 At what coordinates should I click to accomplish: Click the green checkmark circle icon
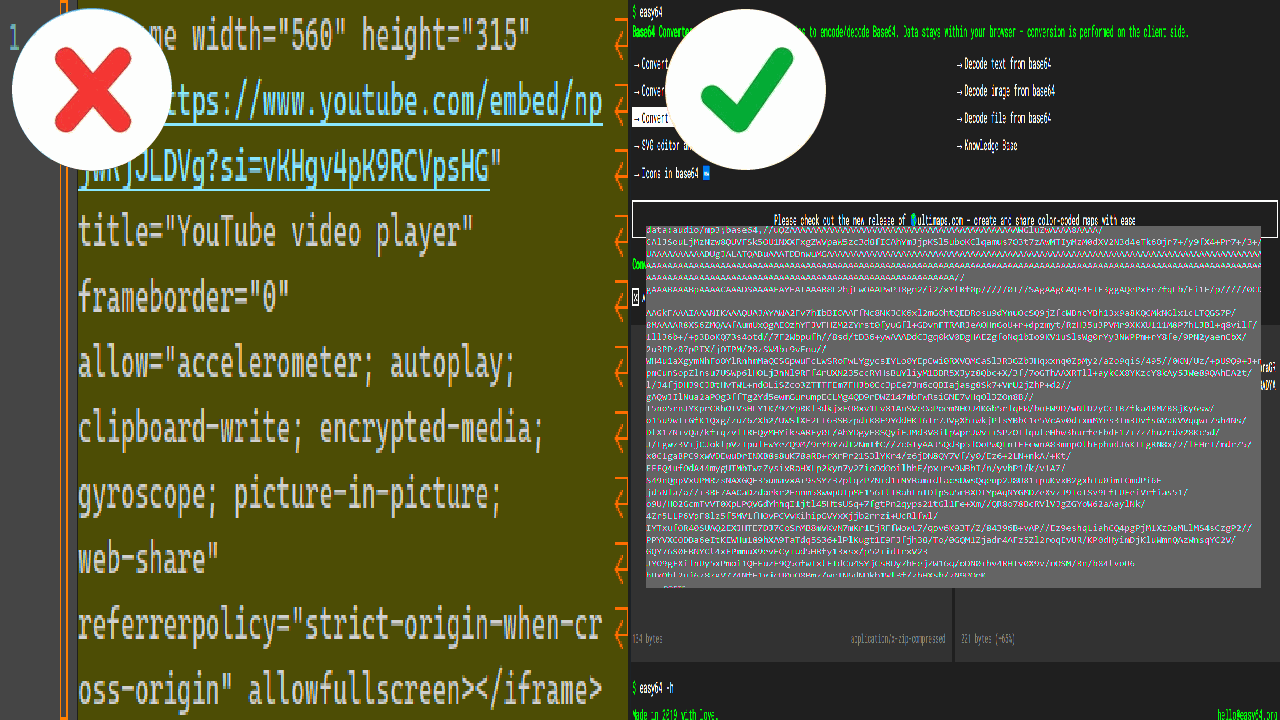745,90
